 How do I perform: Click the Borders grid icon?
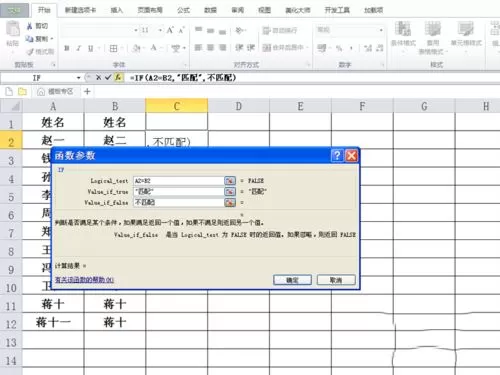113,48
